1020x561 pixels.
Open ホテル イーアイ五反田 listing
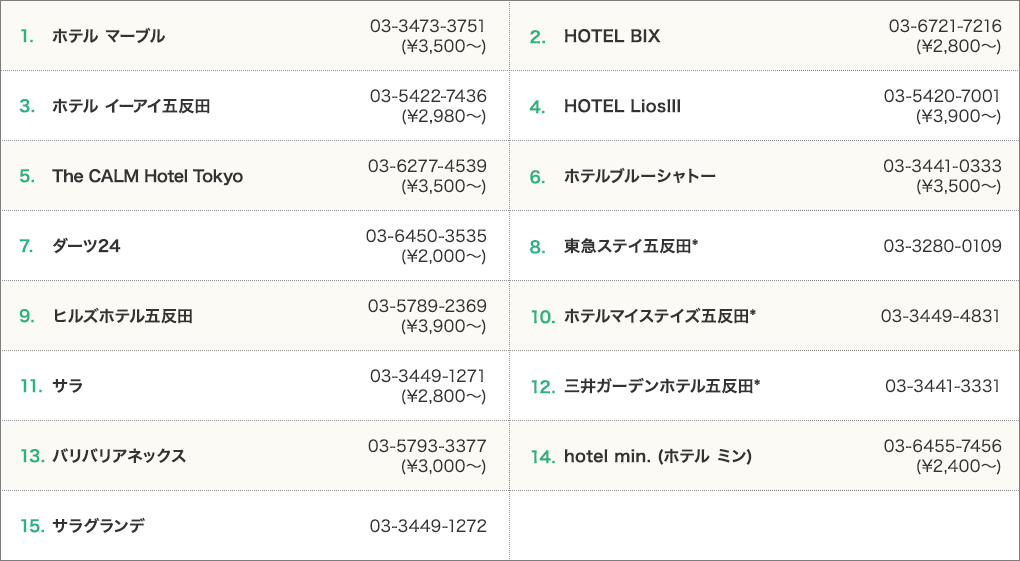[x=131, y=105]
